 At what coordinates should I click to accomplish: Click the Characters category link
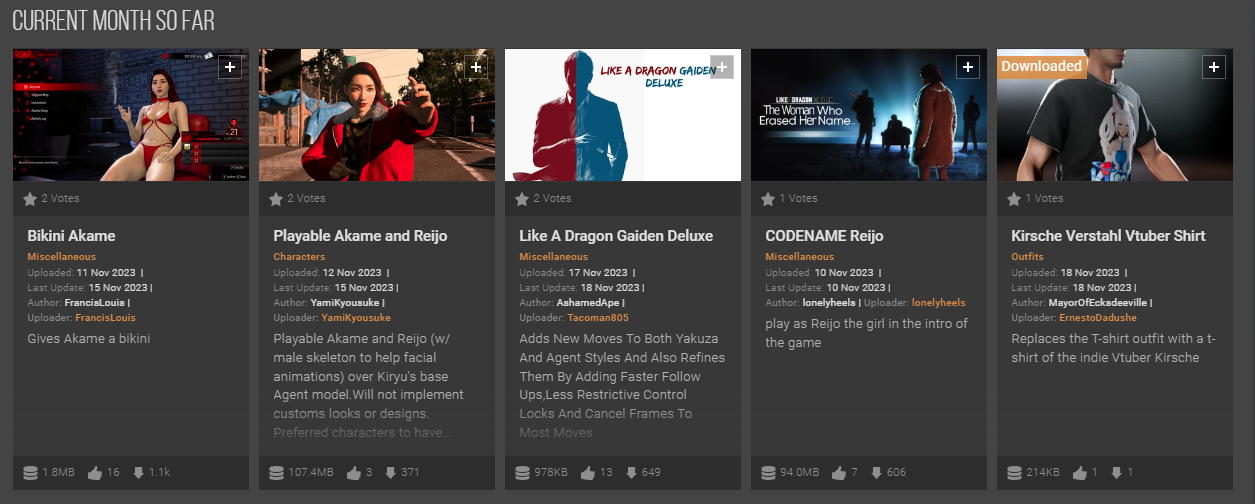point(299,257)
